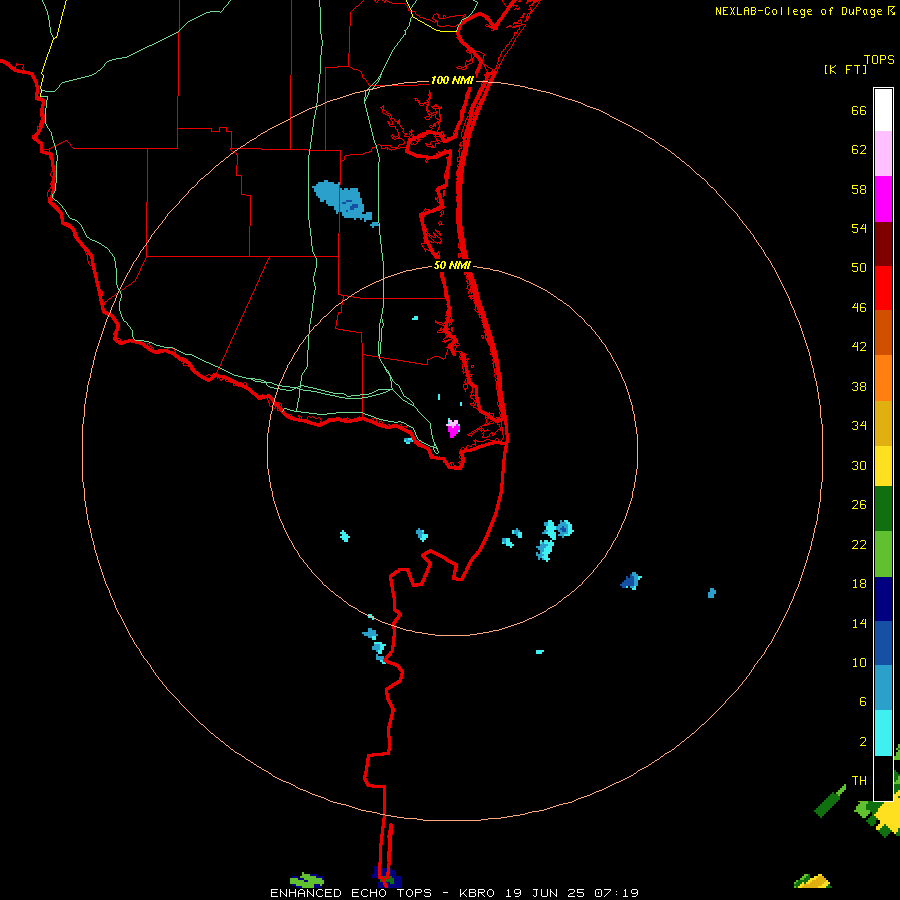
Task: Click legend value 18
Action: click(859, 584)
